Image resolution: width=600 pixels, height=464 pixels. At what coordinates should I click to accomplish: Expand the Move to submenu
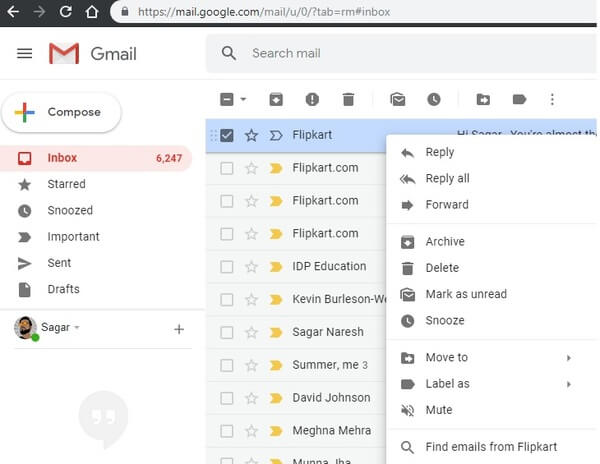[492, 358]
